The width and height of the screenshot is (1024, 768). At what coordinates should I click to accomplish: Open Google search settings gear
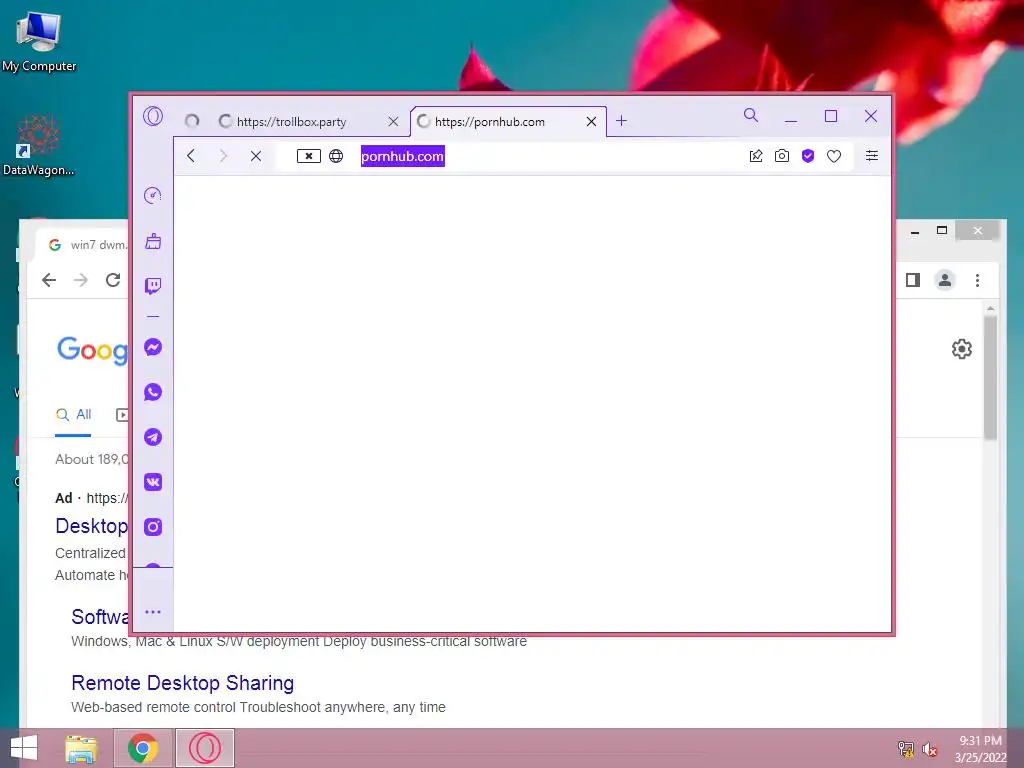click(x=961, y=349)
